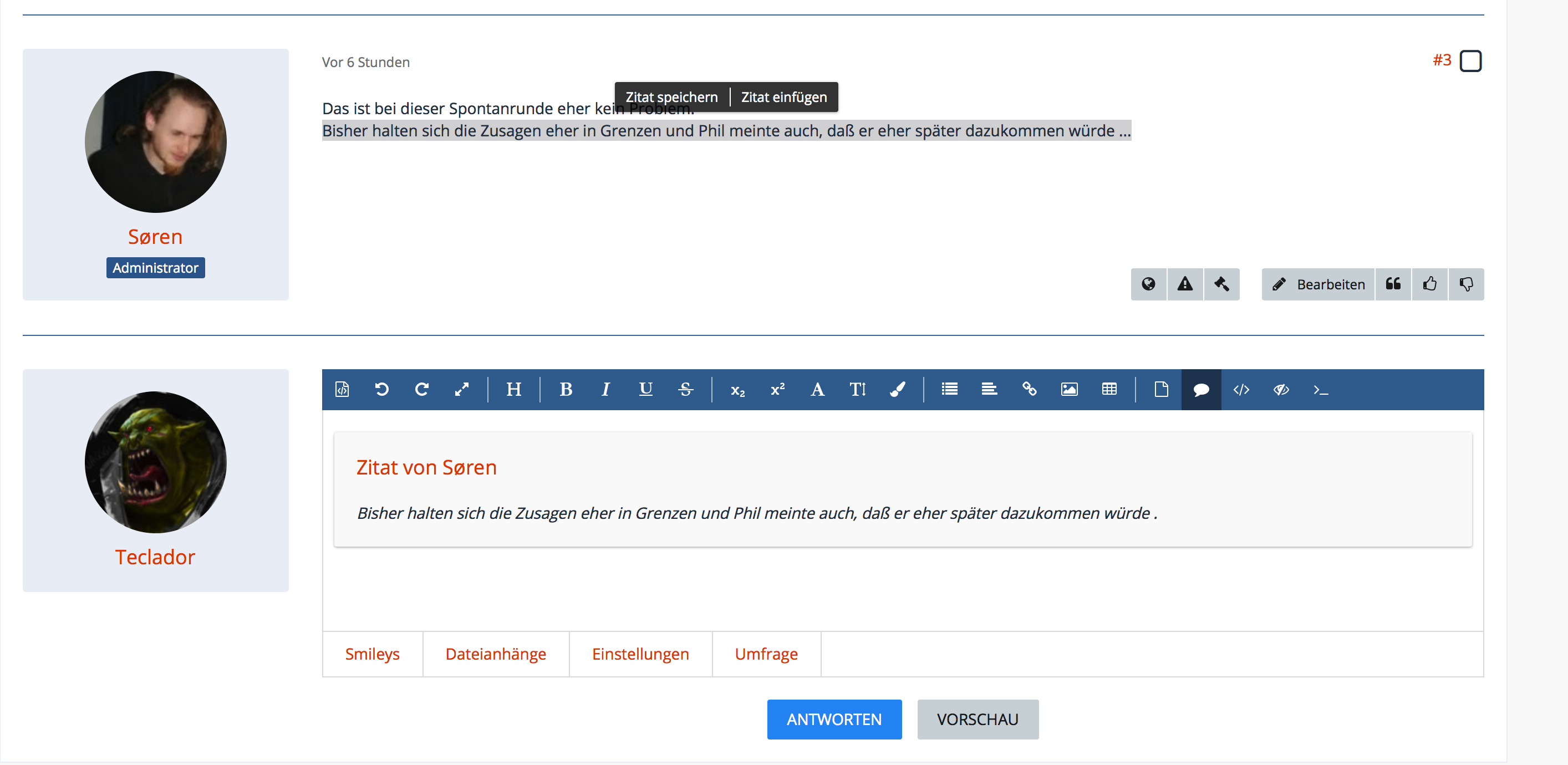Select the checkbox beside post #3
The image size is (1568, 765).
(1470, 61)
